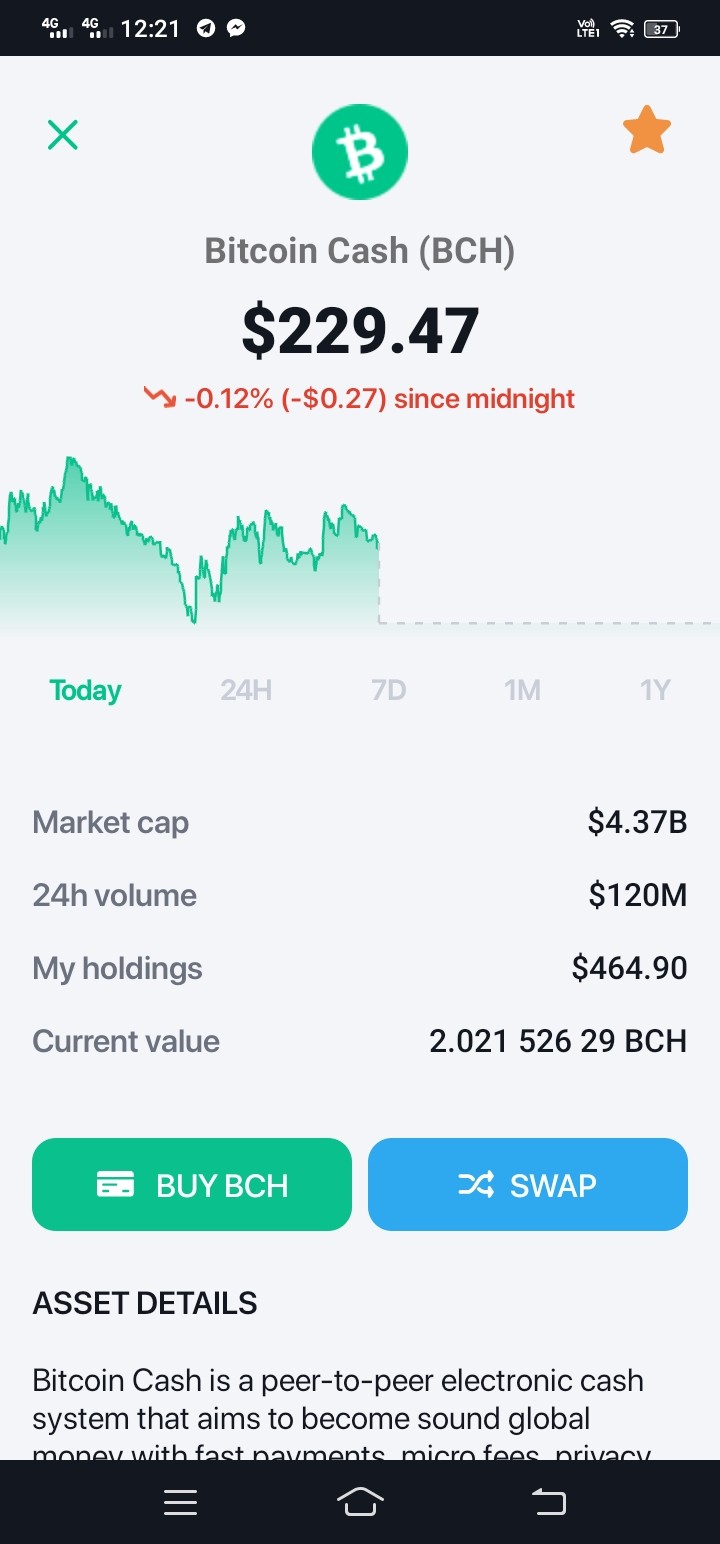Tap the red downward trend arrow icon

160,397
